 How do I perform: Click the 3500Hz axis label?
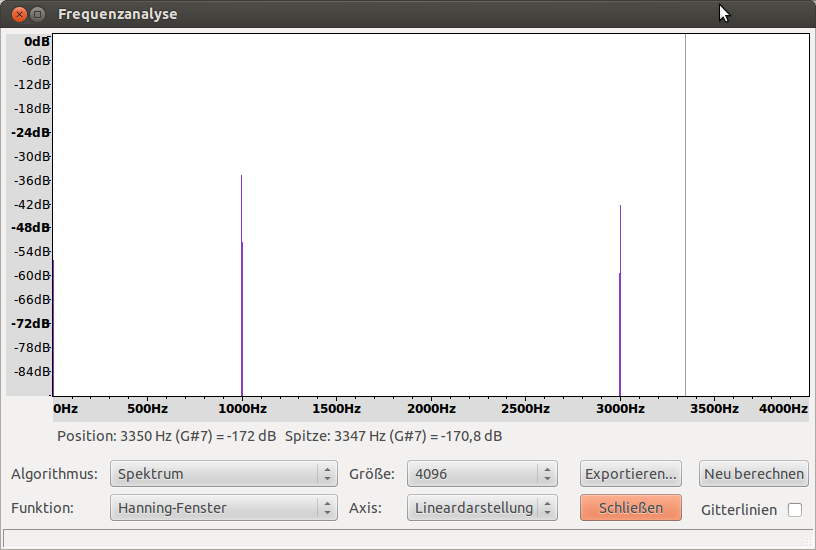(x=715, y=408)
